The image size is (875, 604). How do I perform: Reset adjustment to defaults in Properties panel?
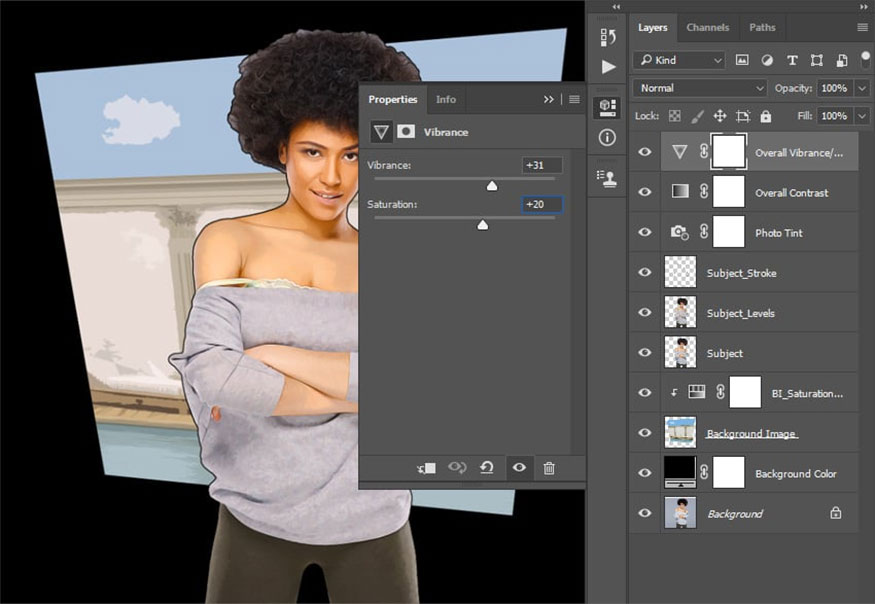click(487, 468)
